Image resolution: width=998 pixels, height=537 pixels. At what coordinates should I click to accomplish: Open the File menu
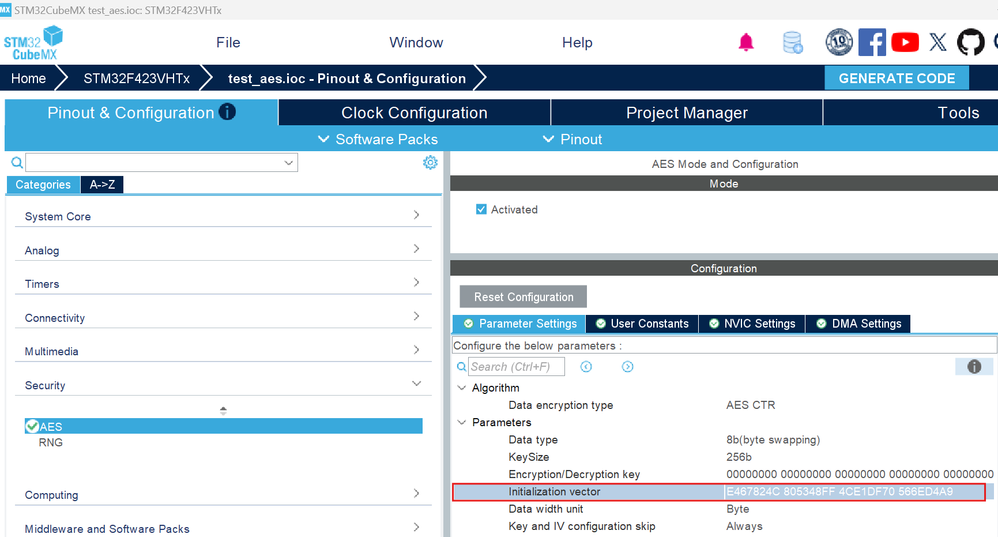[228, 43]
